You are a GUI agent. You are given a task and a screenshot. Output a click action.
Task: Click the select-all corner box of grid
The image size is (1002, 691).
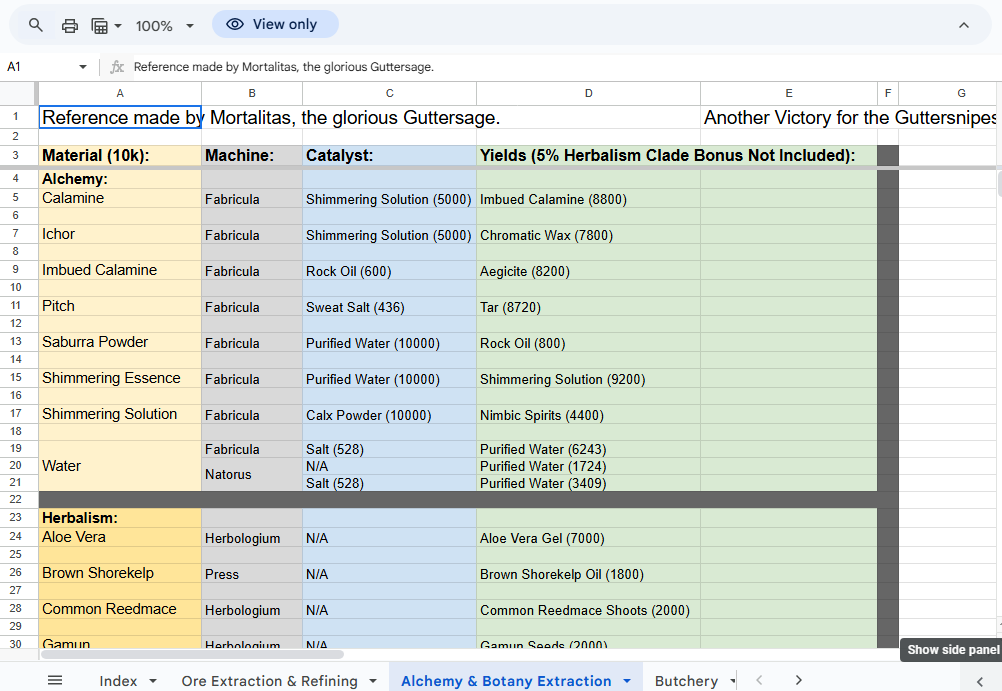[x=19, y=93]
